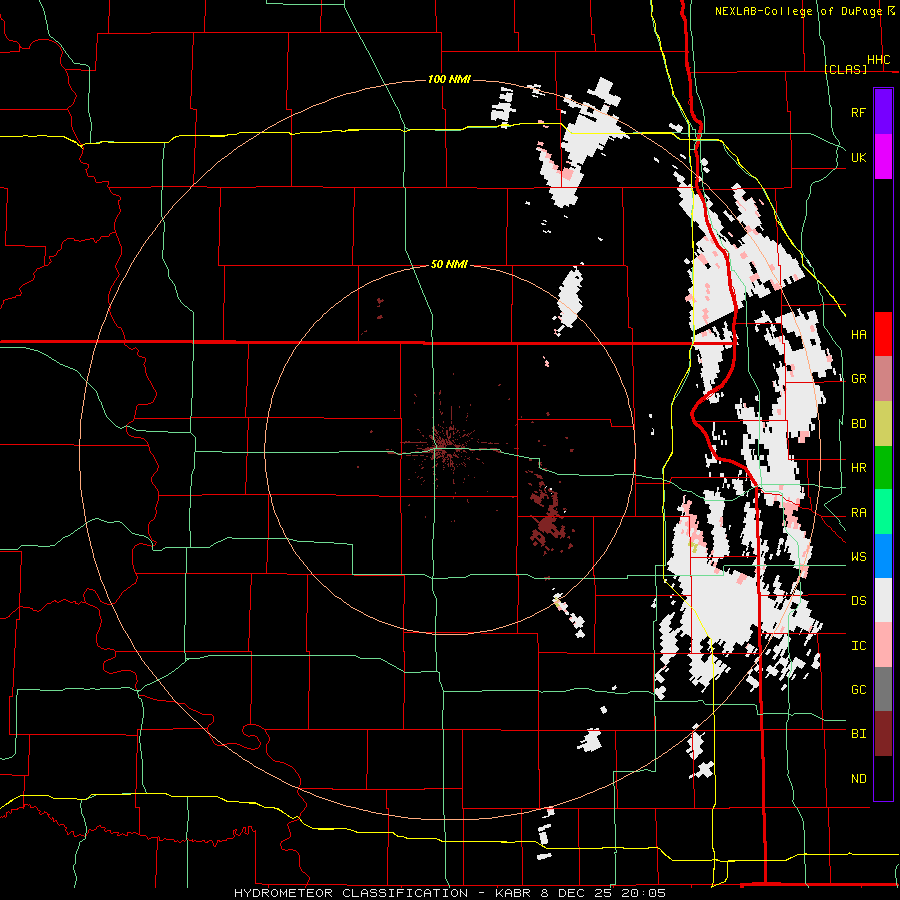Click the BI brown legend swatch
The height and width of the screenshot is (900, 900).
click(883, 734)
